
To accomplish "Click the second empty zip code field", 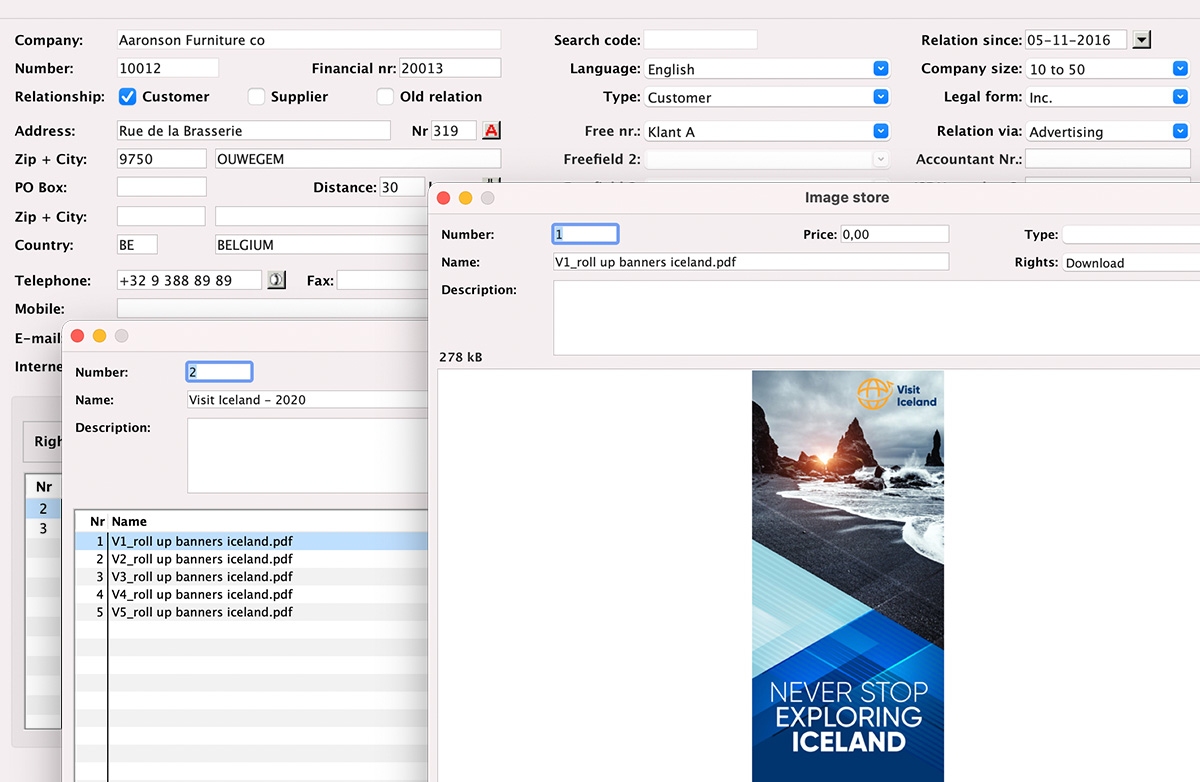I will click(161, 216).
